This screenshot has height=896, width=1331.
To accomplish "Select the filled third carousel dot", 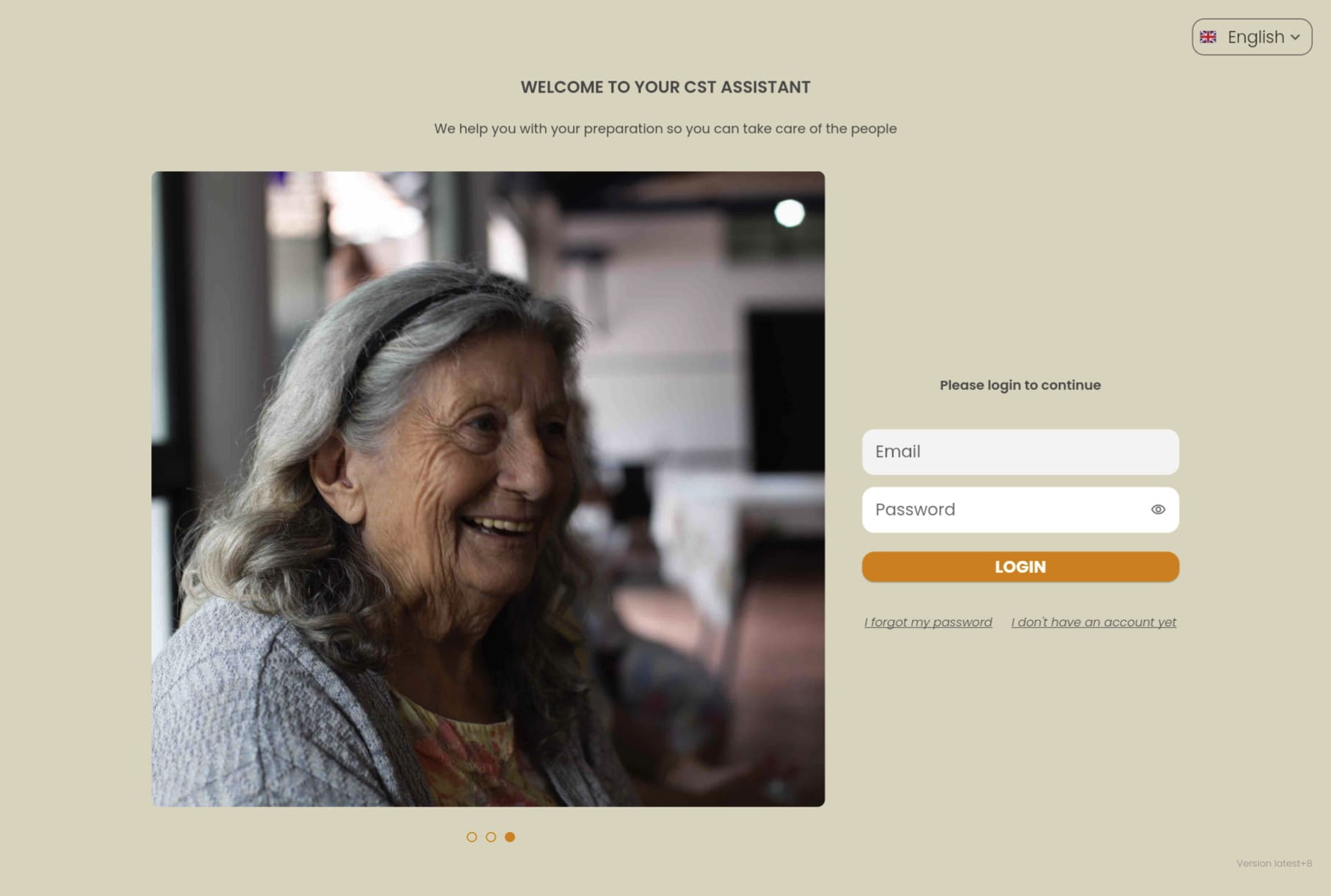I will click(510, 837).
